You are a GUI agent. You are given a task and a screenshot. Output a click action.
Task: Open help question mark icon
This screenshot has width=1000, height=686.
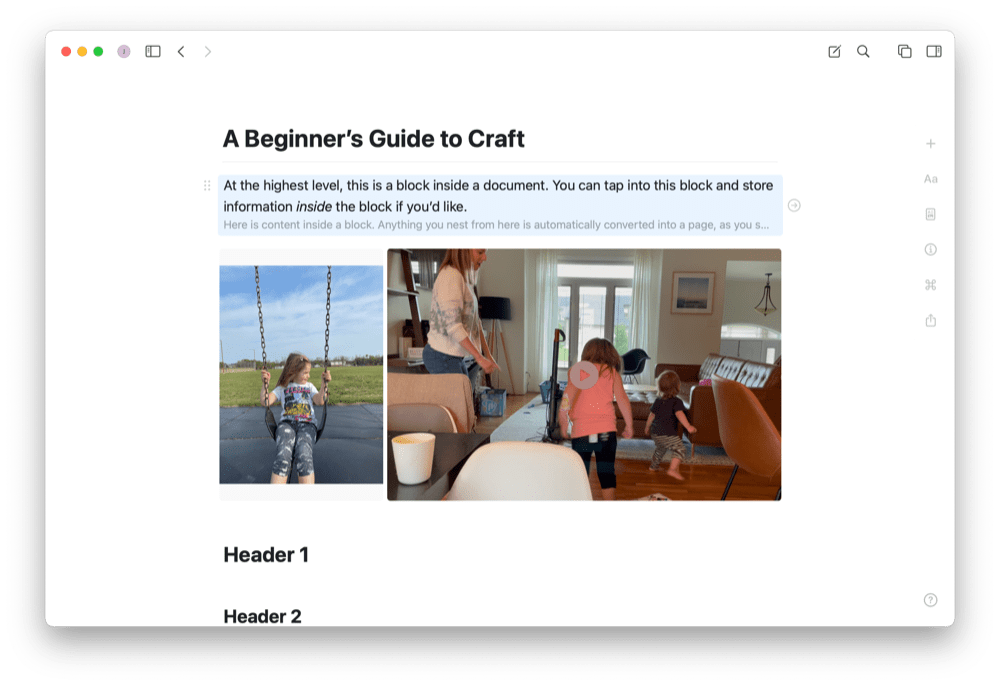coord(930,600)
